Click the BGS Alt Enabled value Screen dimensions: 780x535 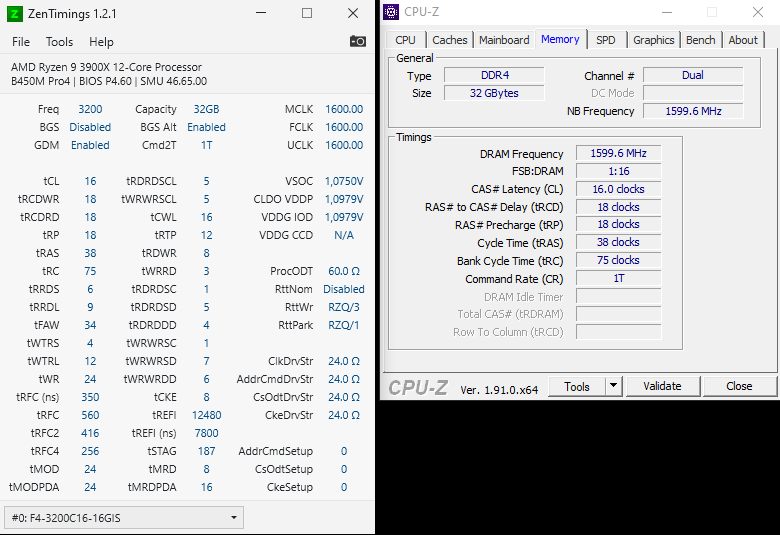(x=206, y=127)
